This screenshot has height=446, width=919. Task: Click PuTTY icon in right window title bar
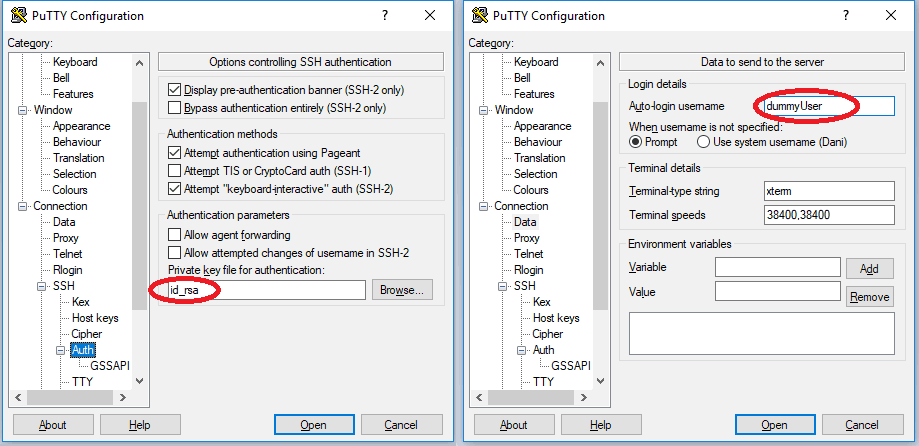[480, 15]
